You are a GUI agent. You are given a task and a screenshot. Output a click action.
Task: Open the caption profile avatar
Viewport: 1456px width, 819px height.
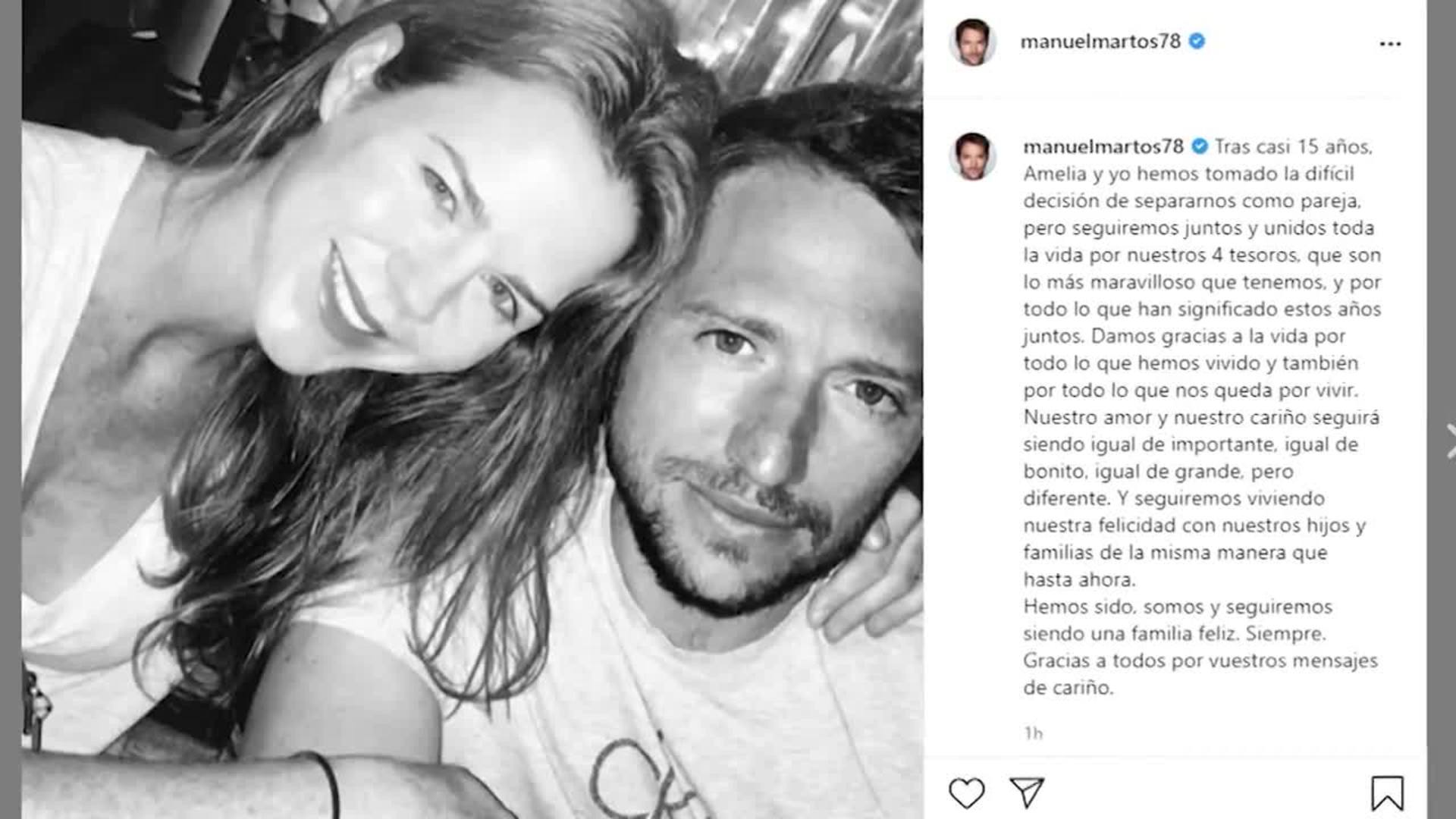pyautogui.click(x=972, y=156)
